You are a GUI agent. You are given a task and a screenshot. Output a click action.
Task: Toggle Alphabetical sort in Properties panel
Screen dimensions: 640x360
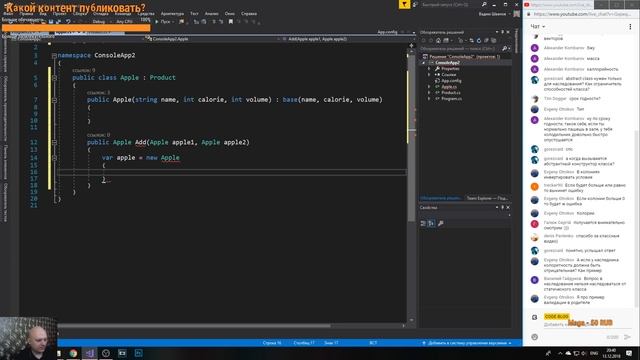click(431, 223)
